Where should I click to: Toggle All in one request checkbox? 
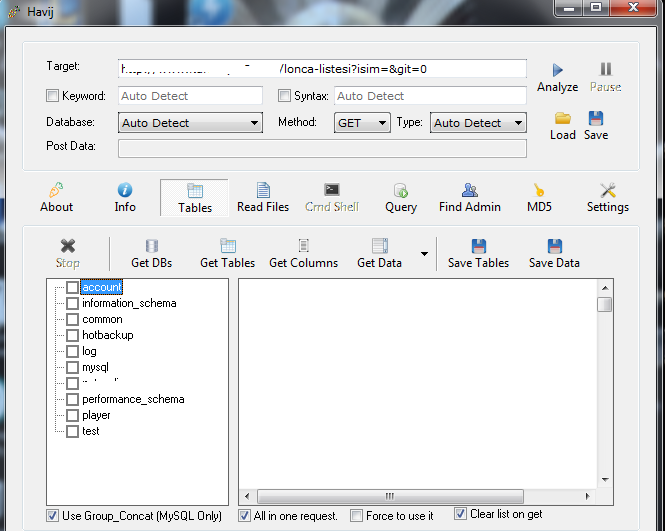pos(244,516)
